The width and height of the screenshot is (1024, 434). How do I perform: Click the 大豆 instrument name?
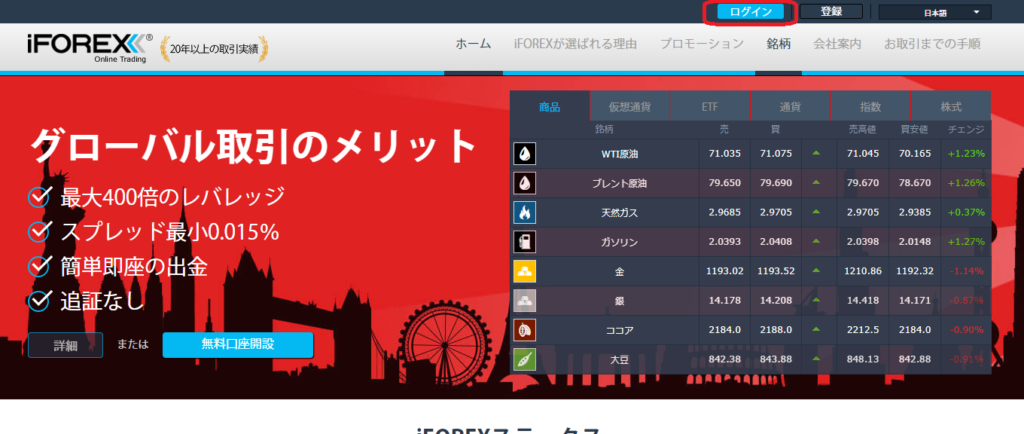[x=619, y=360]
